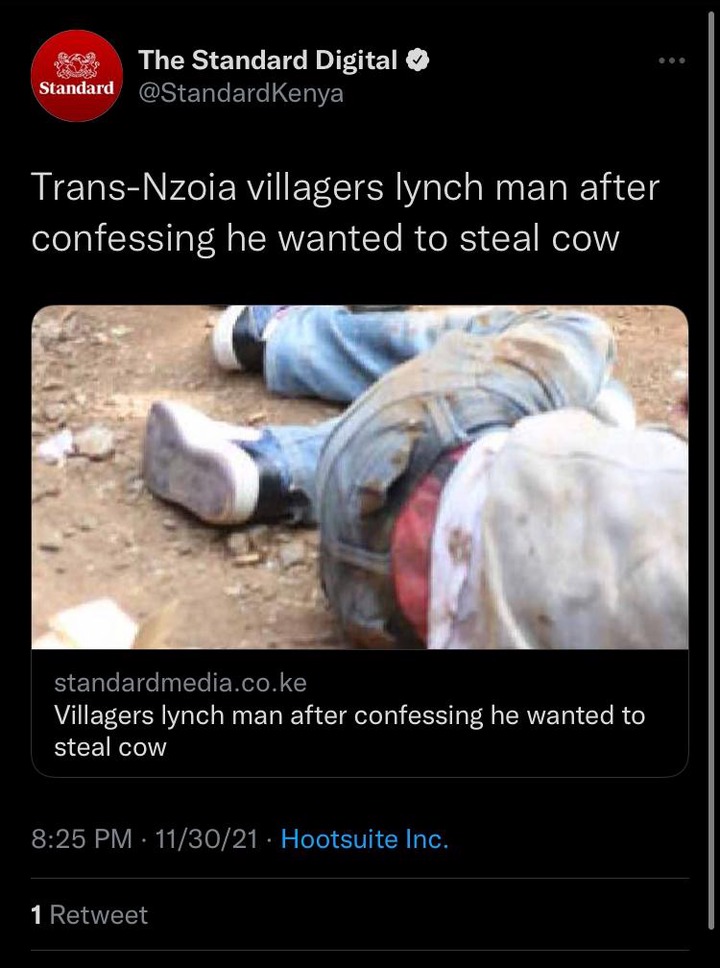The height and width of the screenshot is (968, 720).
Task: Click the 'steal cow' second line of card title
Action: [x=111, y=748]
